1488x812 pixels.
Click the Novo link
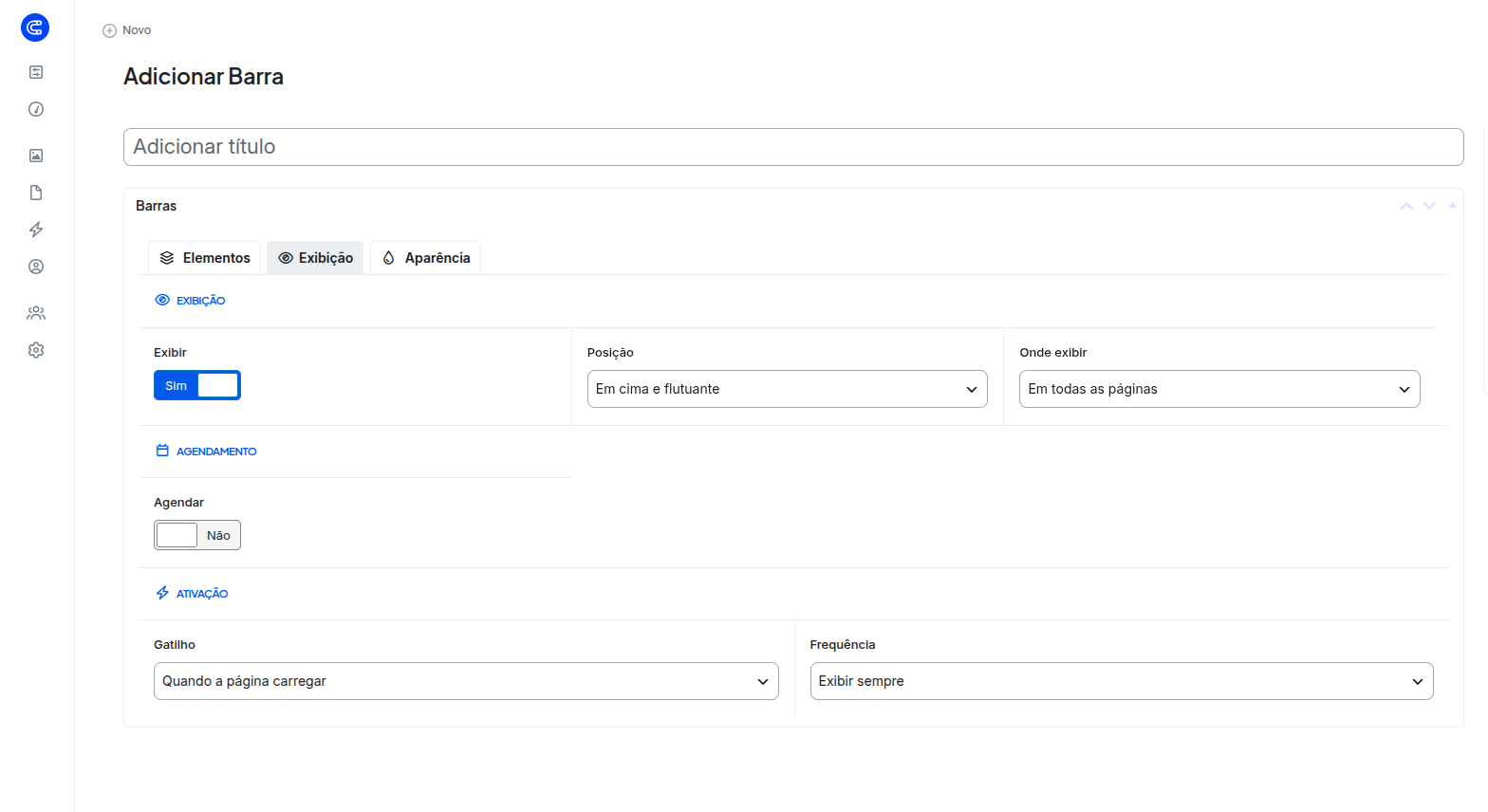point(137,30)
